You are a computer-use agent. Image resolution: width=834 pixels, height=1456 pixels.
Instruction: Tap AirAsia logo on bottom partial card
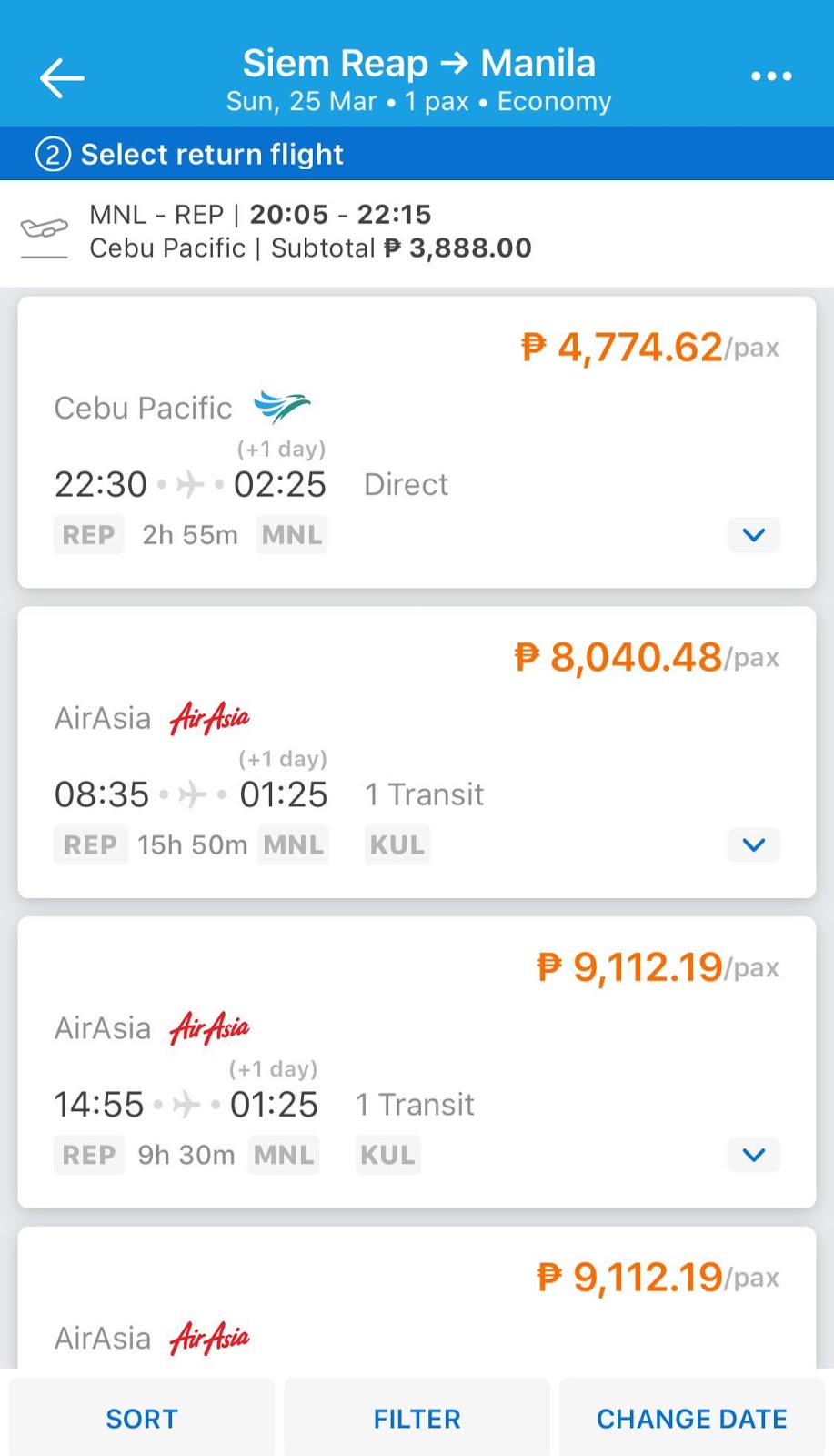click(x=210, y=1338)
